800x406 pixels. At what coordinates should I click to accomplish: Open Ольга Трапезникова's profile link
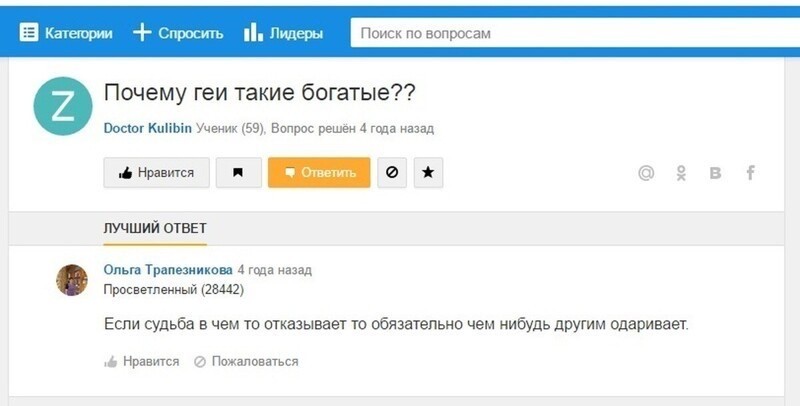point(168,270)
